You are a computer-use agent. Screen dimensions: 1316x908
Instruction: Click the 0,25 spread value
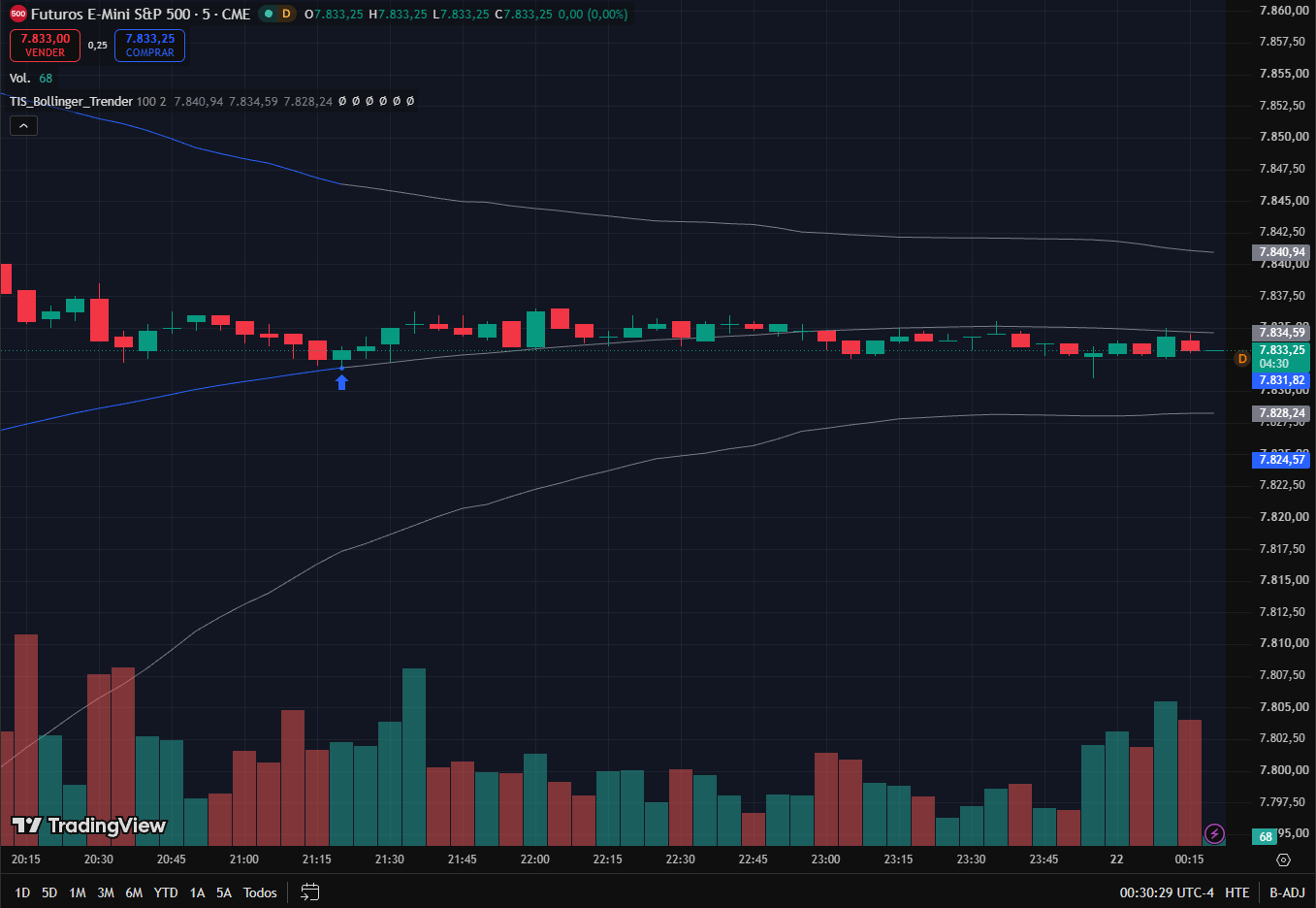click(98, 46)
